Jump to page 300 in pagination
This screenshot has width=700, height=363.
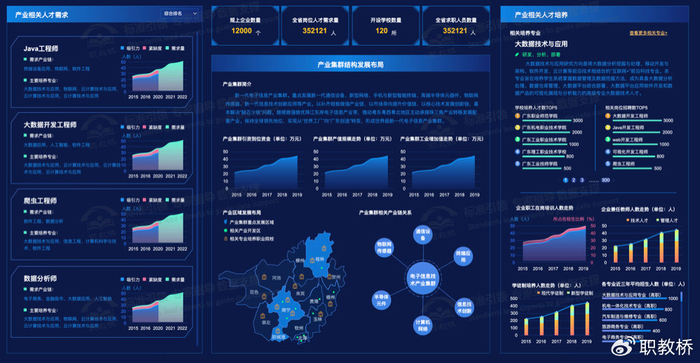pos(605,180)
